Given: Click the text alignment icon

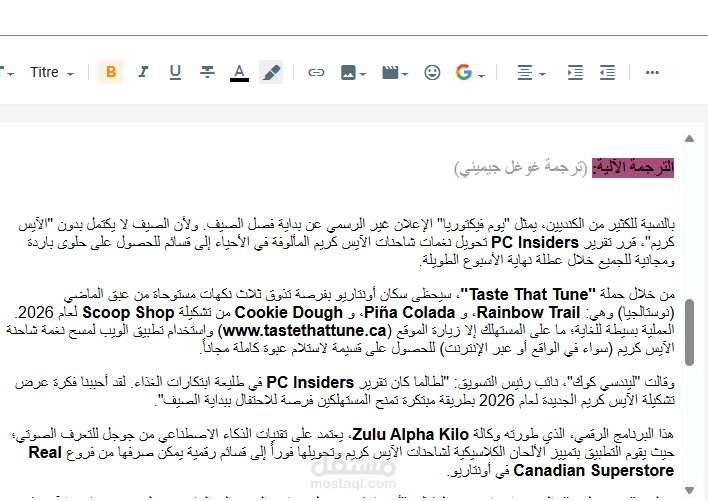Looking at the screenshot, I should pos(525,72).
